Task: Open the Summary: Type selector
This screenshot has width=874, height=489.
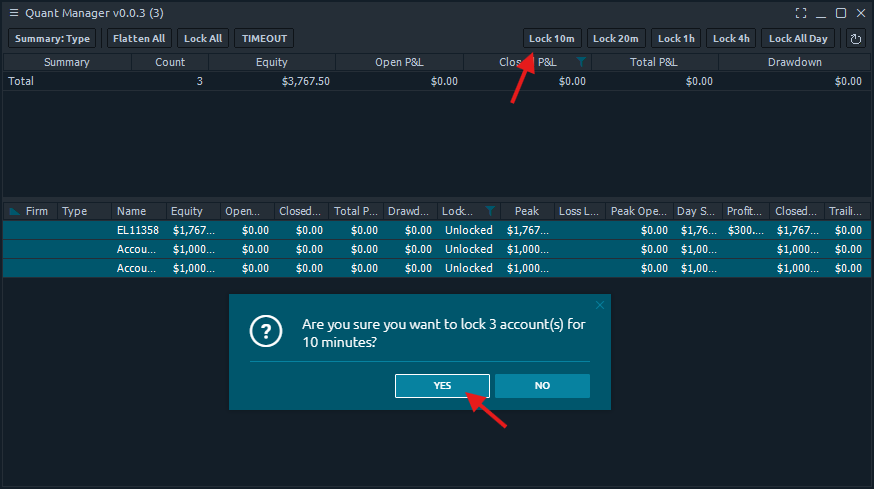Action: pyautogui.click(x=52, y=39)
